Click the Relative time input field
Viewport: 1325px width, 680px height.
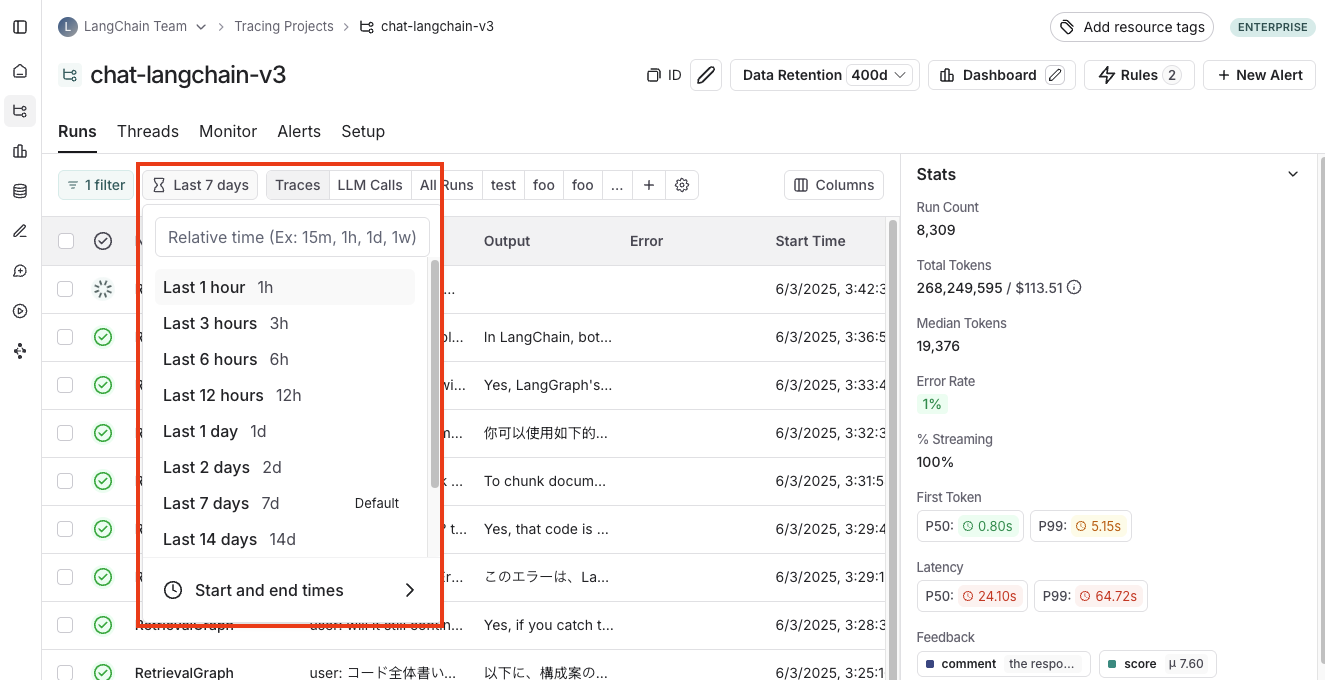[292, 237]
